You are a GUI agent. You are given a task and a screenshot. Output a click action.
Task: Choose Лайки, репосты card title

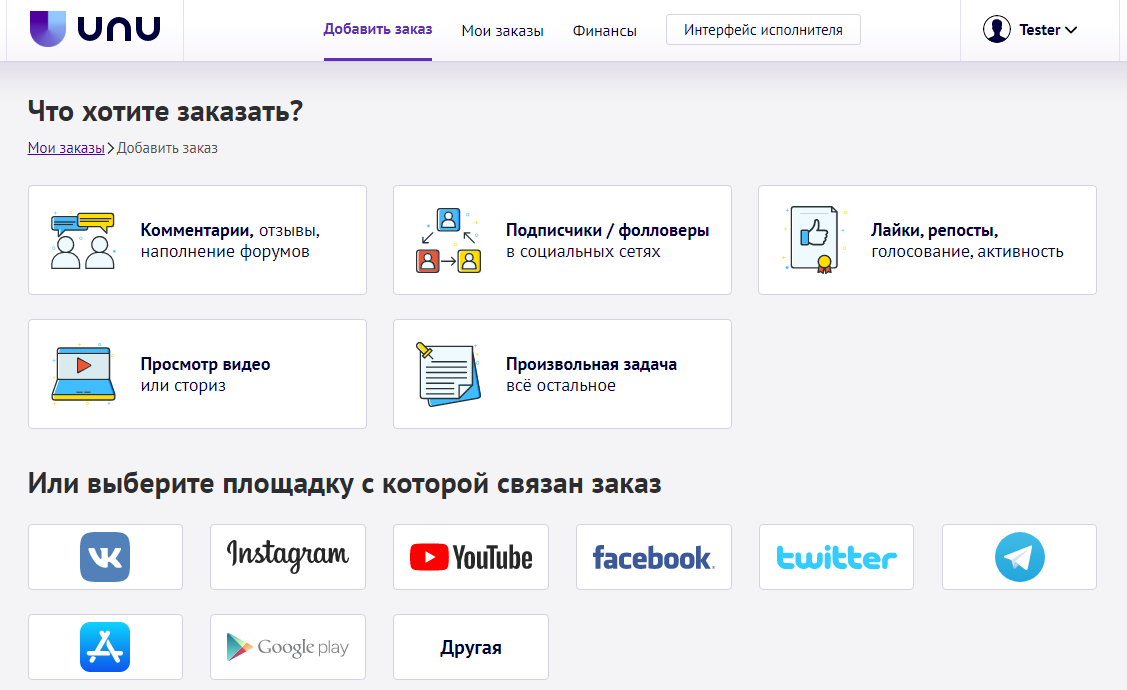click(934, 230)
